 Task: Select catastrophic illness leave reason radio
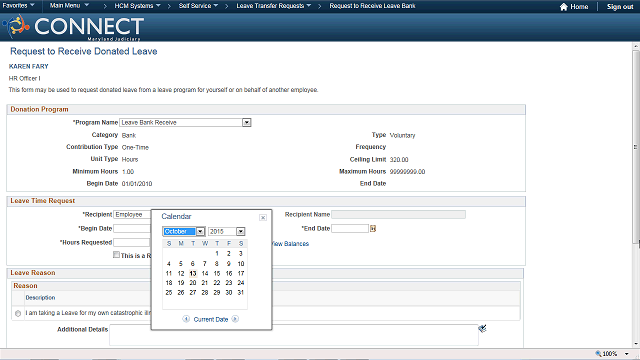(18, 313)
